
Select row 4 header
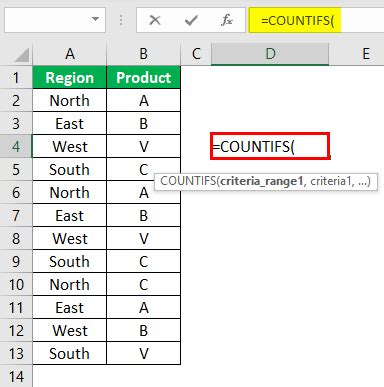pos(16,146)
